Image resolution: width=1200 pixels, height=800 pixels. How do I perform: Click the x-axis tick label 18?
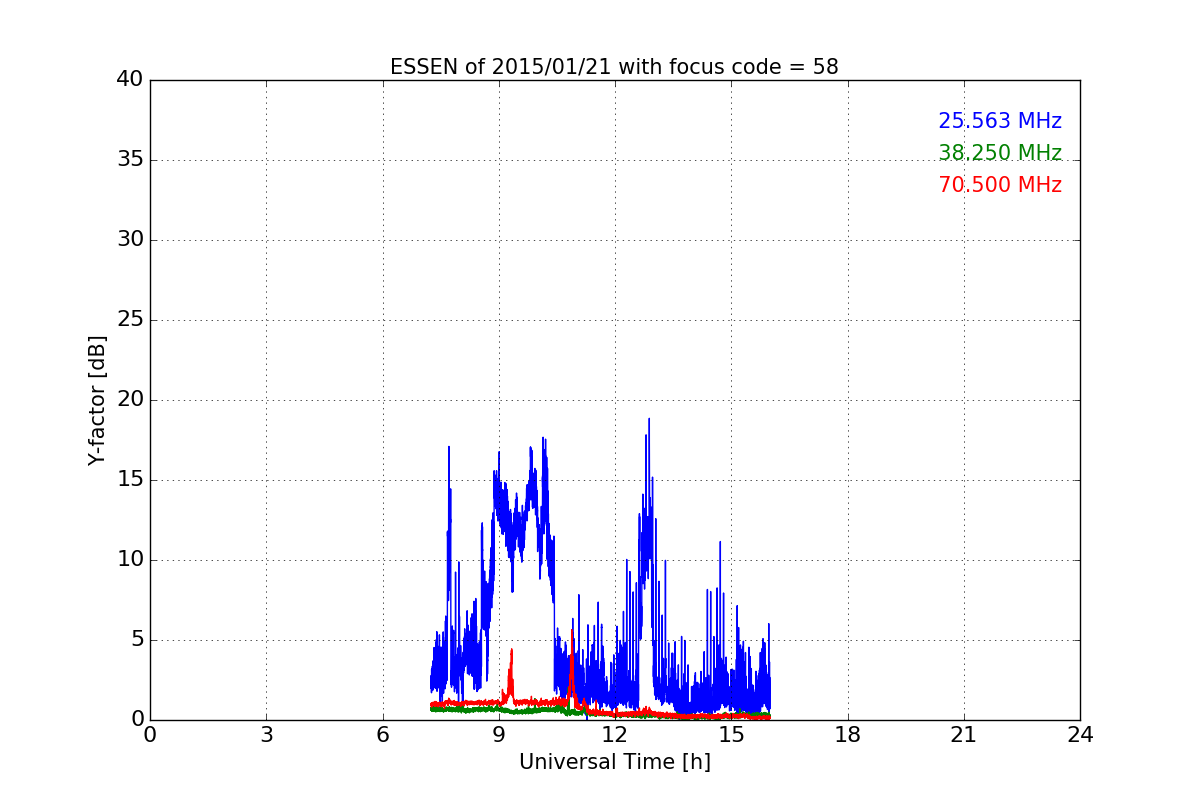point(848,735)
